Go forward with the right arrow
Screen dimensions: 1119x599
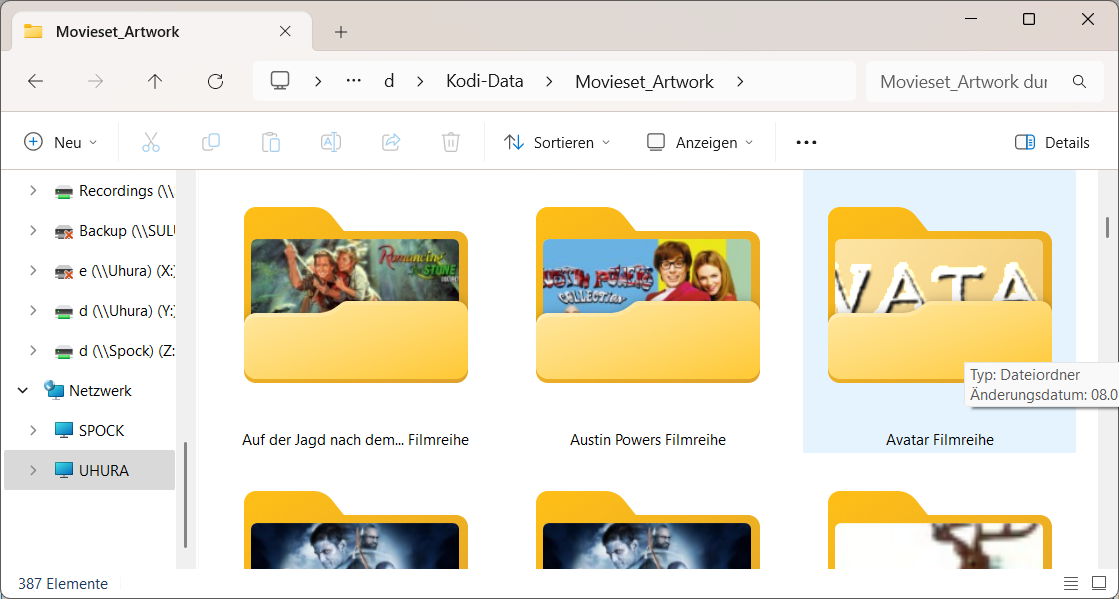click(x=95, y=81)
